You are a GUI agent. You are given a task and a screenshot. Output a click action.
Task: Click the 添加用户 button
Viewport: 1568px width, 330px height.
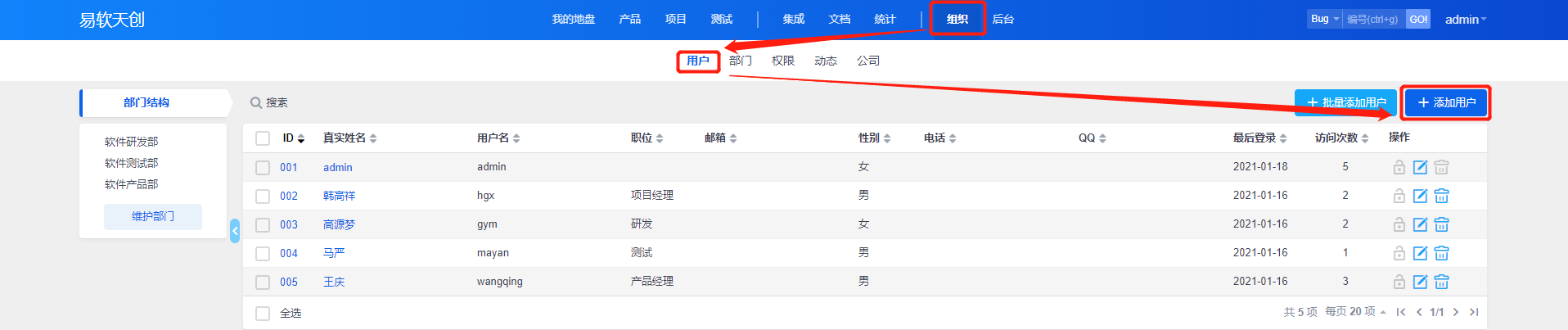pos(1446,102)
